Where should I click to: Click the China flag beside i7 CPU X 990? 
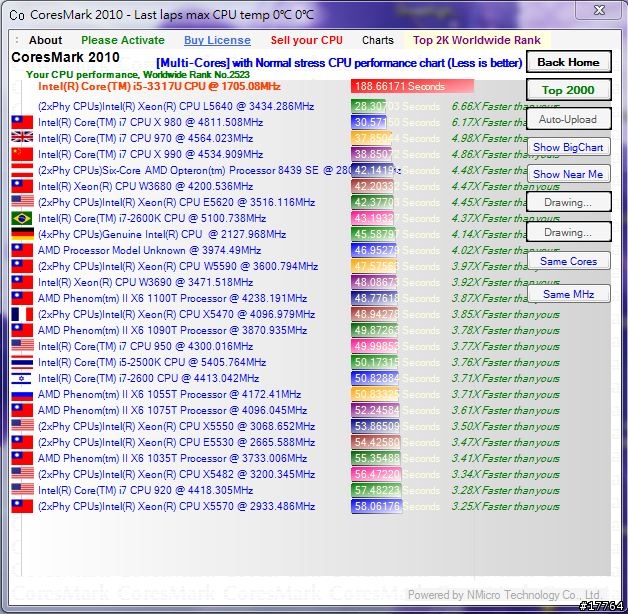point(22,154)
